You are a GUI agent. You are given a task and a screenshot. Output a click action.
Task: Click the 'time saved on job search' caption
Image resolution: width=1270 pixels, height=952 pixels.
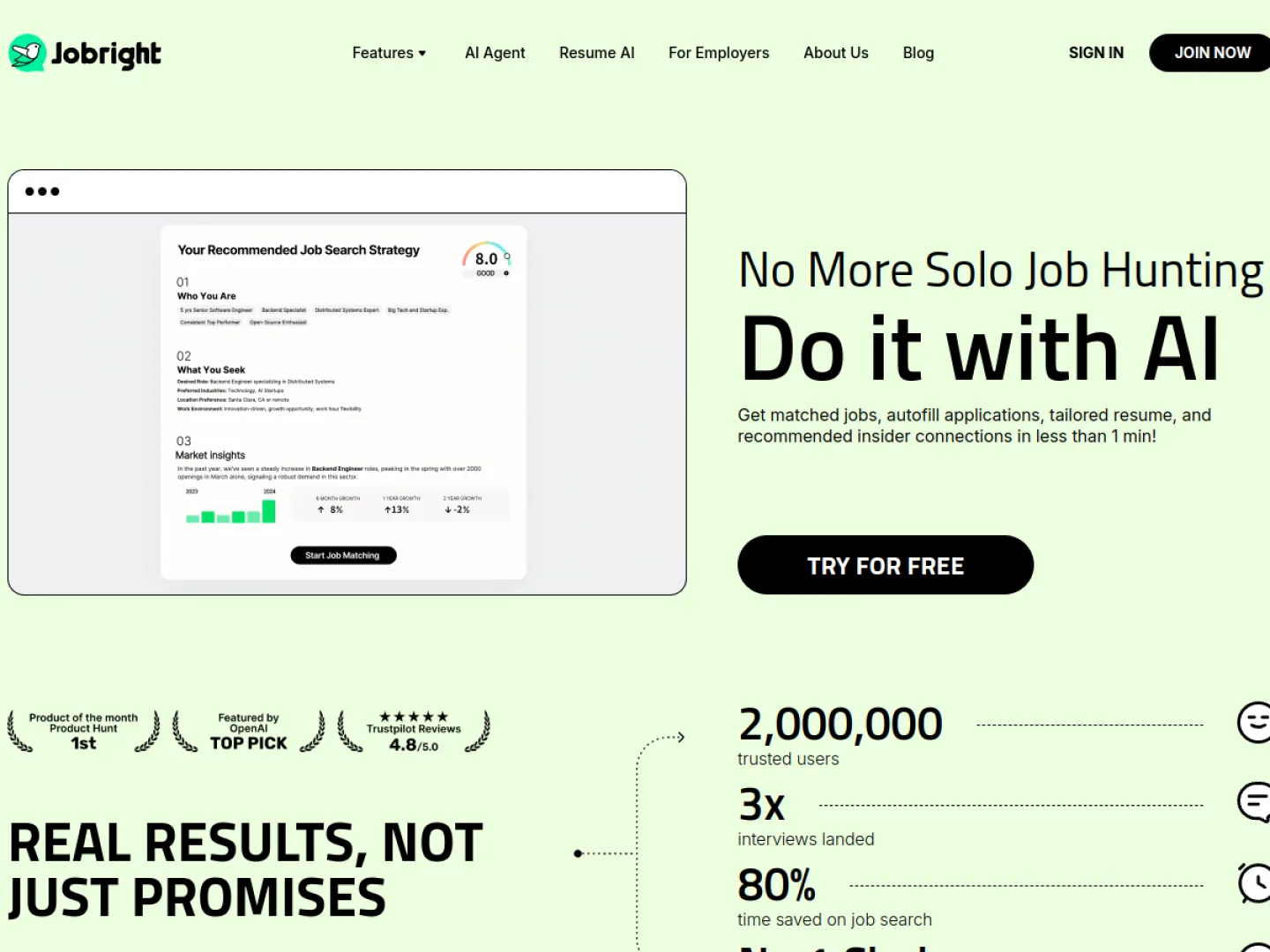pyautogui.click(x=834, y=919)
